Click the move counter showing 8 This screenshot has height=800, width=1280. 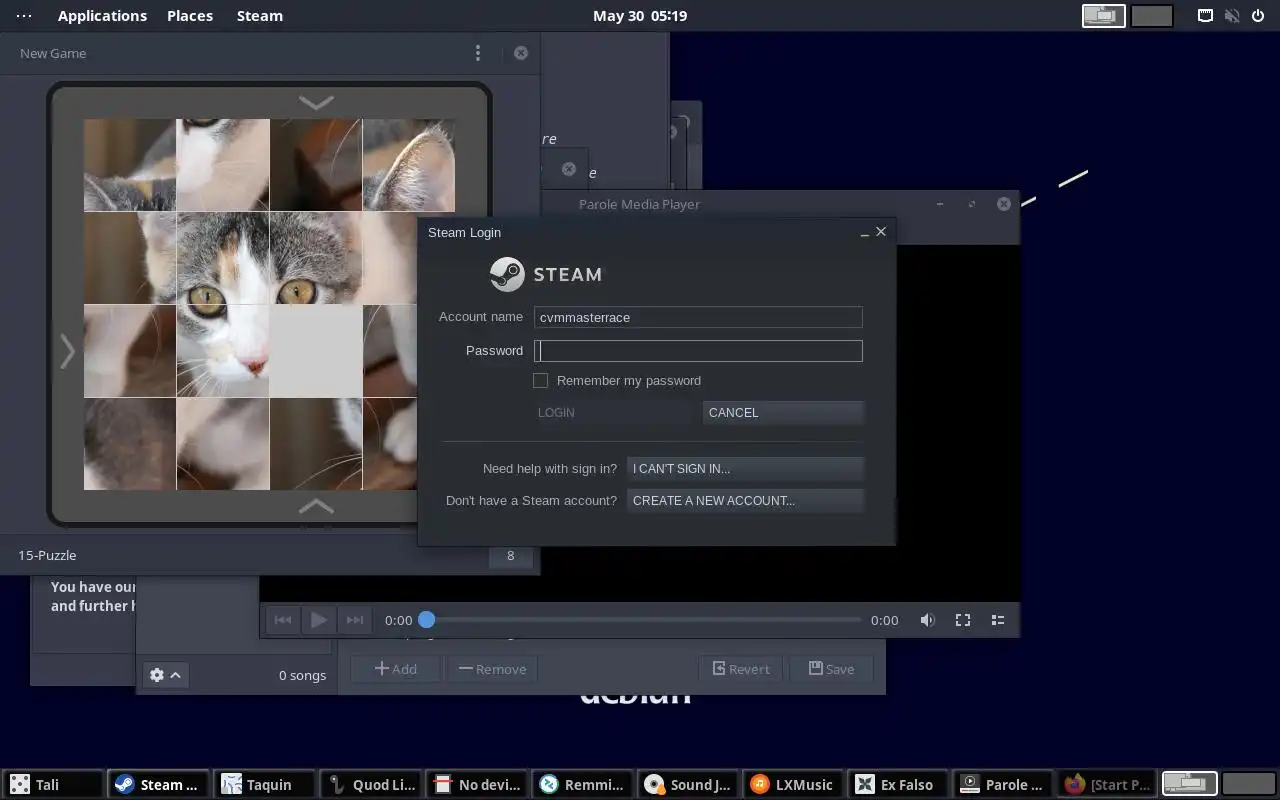[x=510, y=555]
